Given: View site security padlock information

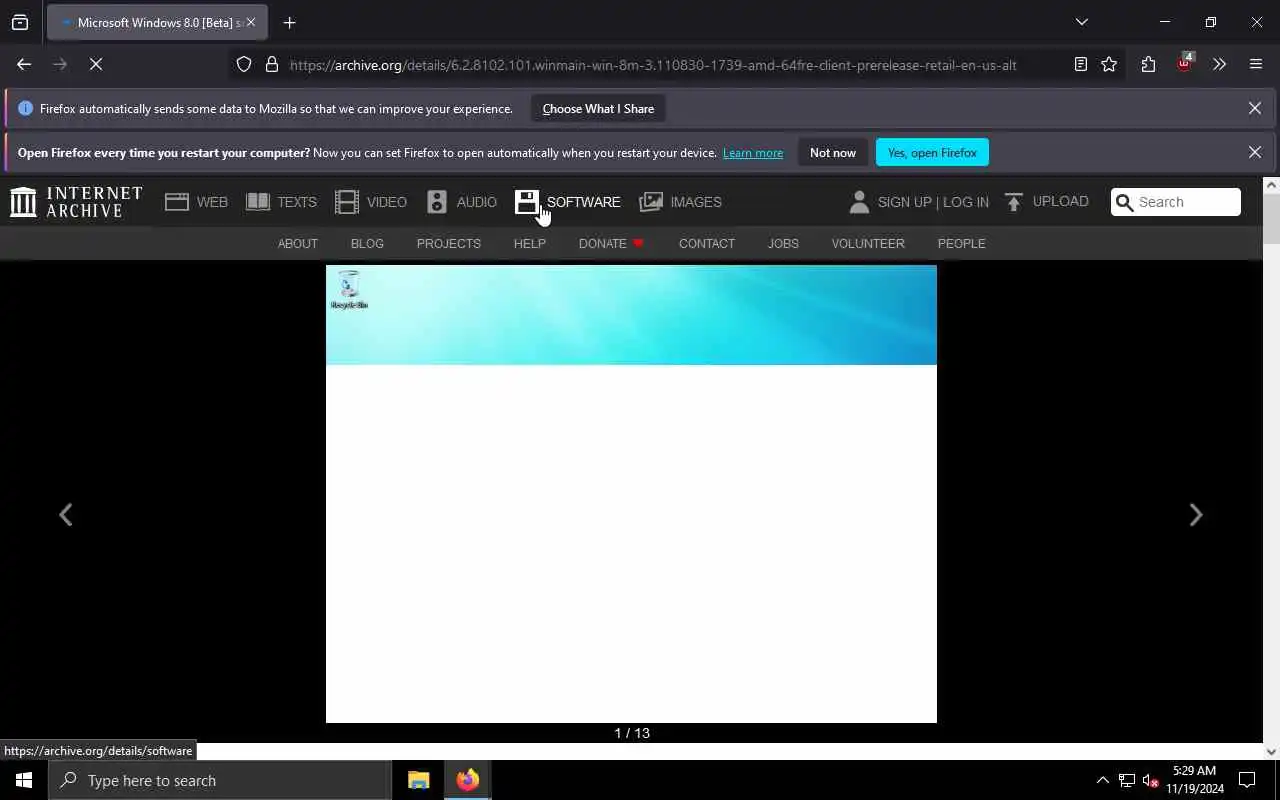Looking at the screenshot, I should click(x=271, y=65).
